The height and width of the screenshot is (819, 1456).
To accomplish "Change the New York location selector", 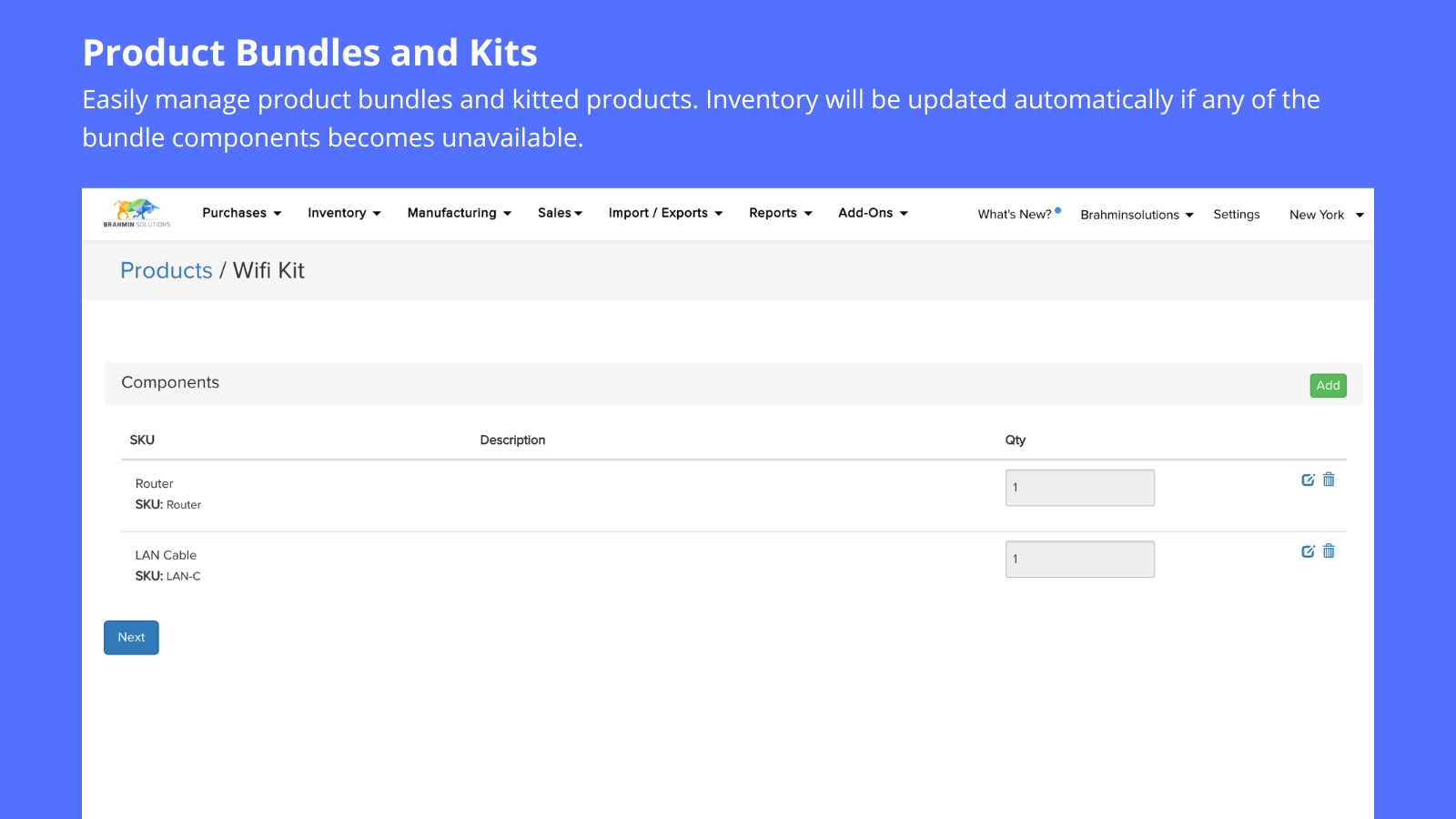I will [1326, 215].
